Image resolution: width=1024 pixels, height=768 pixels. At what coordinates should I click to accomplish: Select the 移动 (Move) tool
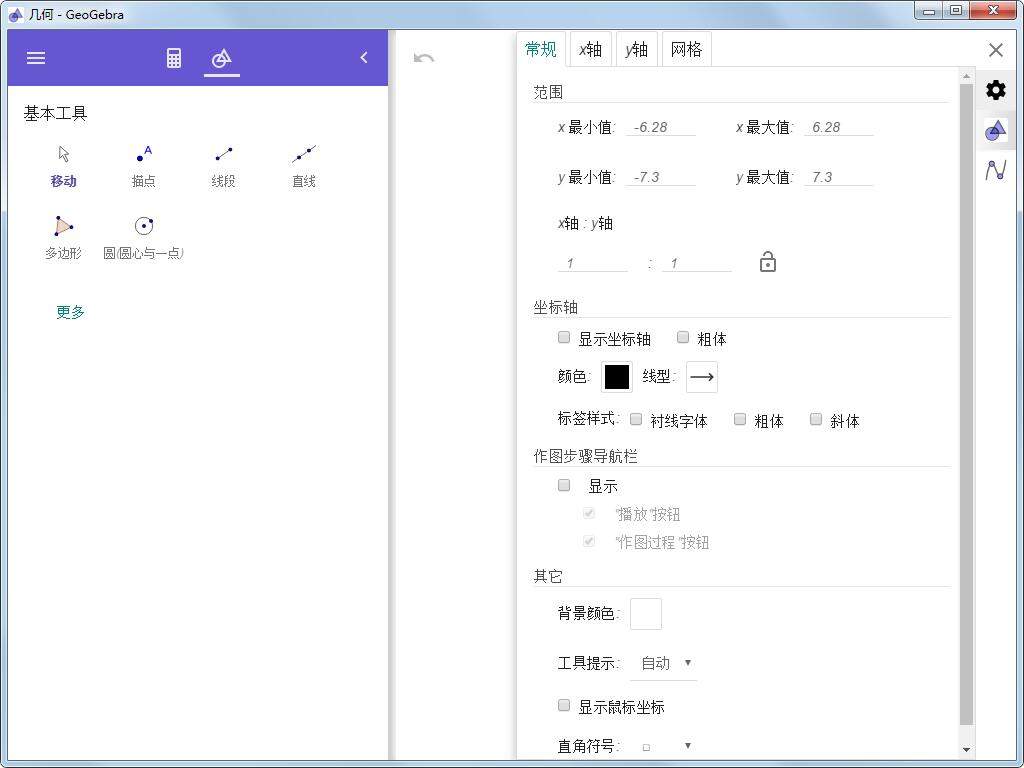click(x=64, y=165)
